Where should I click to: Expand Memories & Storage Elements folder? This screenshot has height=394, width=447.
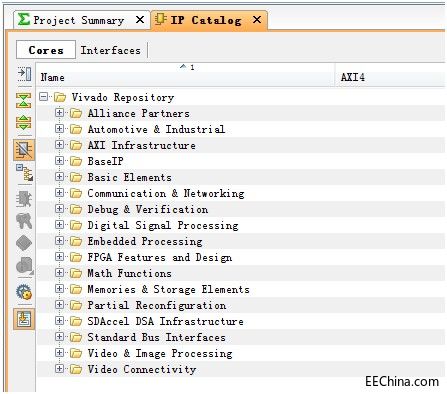pos(60,289)
